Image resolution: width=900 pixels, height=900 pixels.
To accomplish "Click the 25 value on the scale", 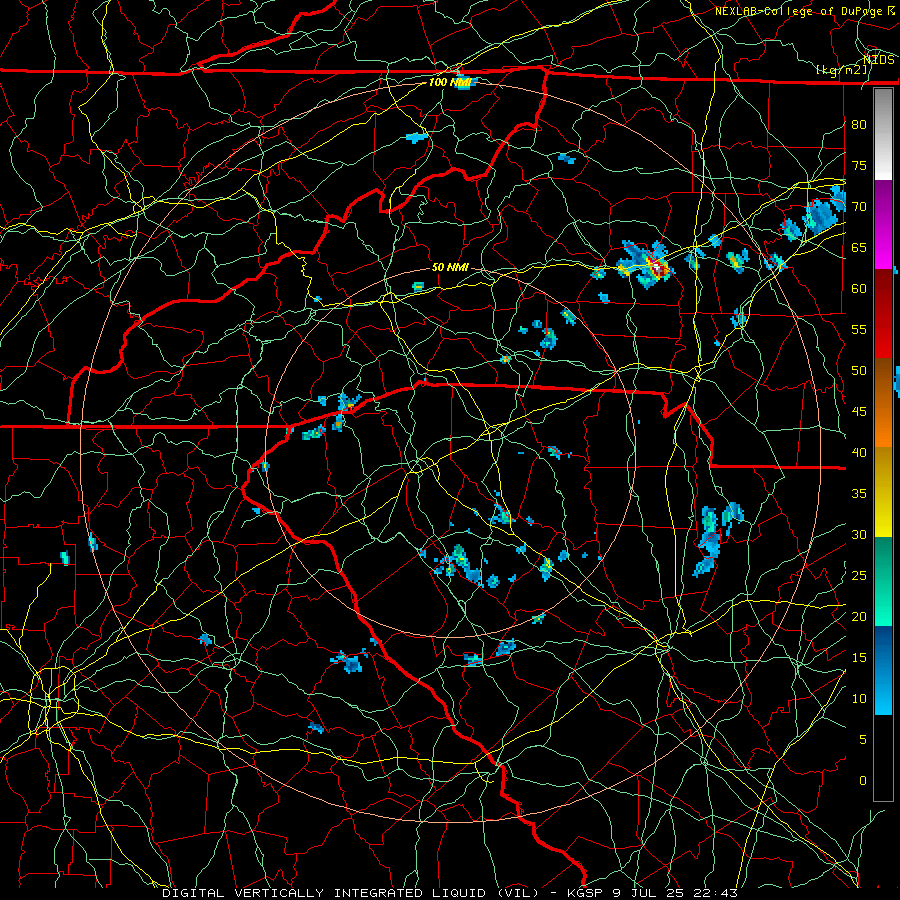I will (859, 576).
